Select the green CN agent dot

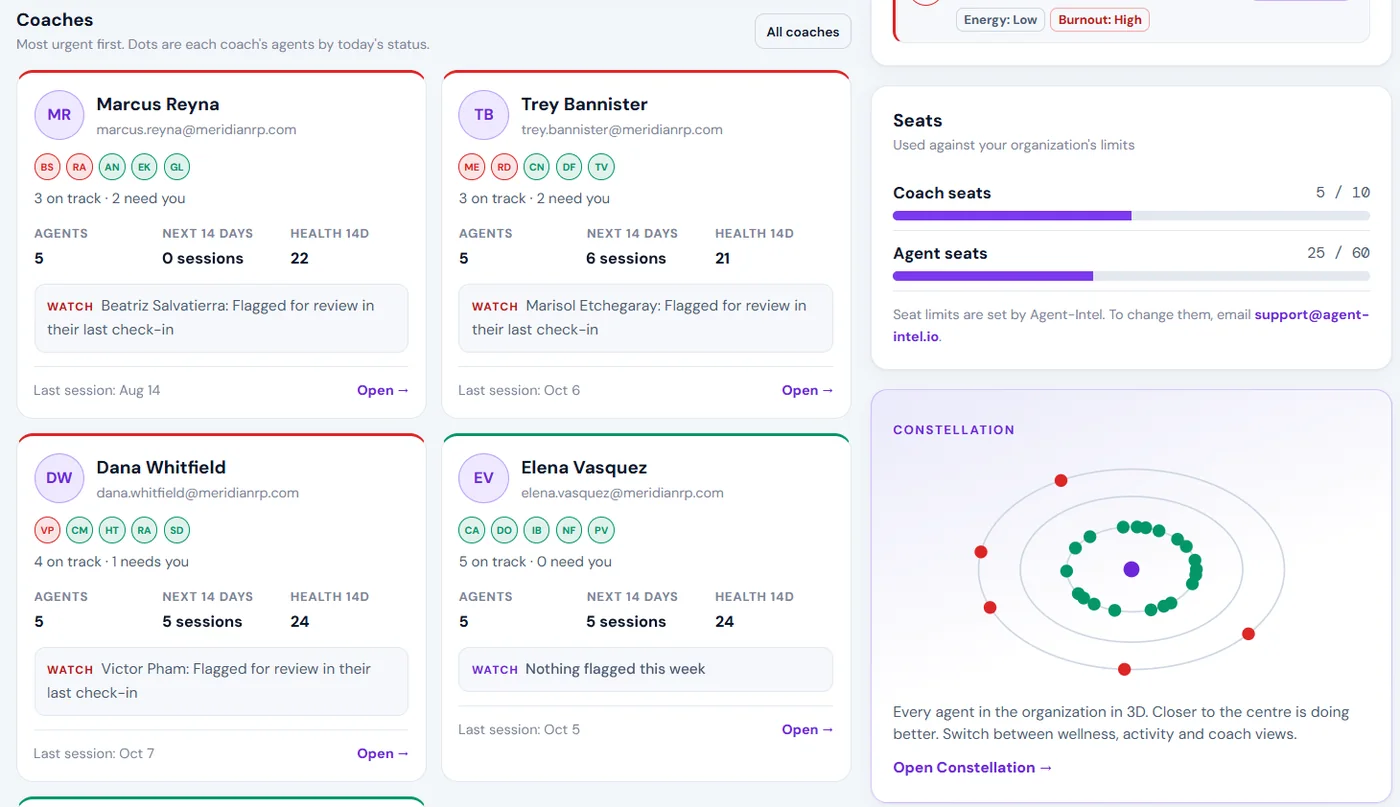(537, 167)
